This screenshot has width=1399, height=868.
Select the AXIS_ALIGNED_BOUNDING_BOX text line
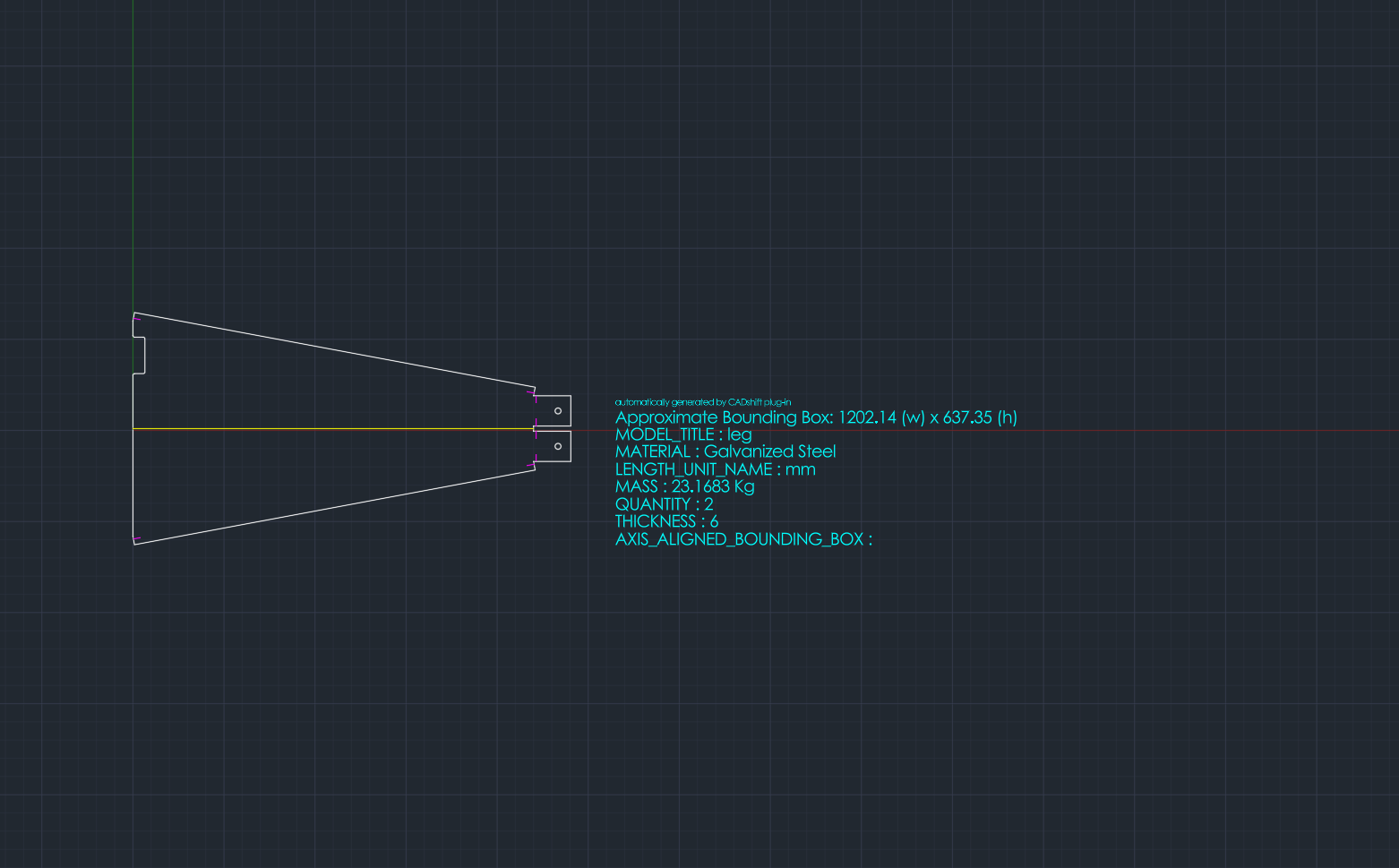pos(743,539)
